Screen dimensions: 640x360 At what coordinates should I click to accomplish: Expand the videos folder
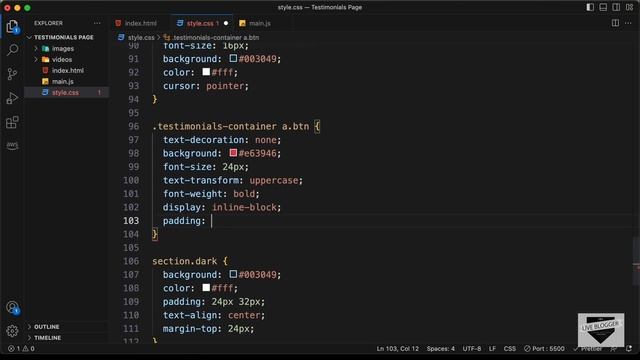[x=62, y=60]
